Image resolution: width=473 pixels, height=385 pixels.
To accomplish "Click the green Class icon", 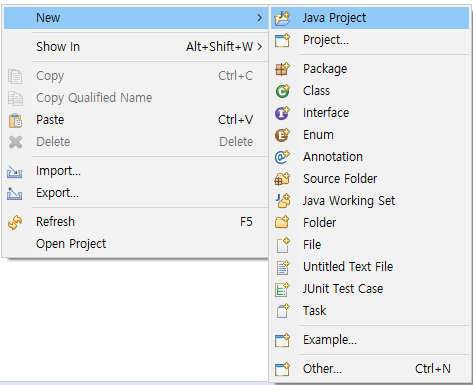I will click(282, 91).
